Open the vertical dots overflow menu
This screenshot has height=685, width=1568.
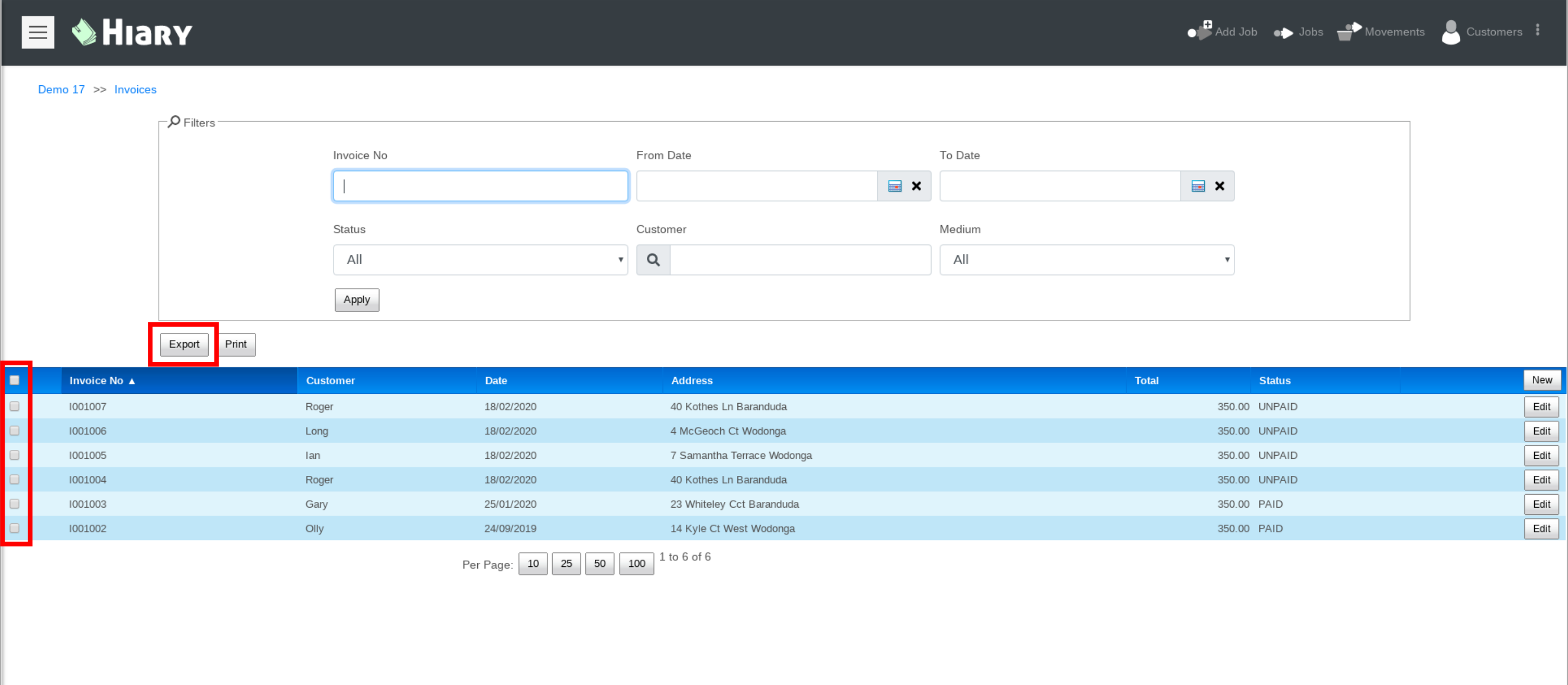point(1538,30)
